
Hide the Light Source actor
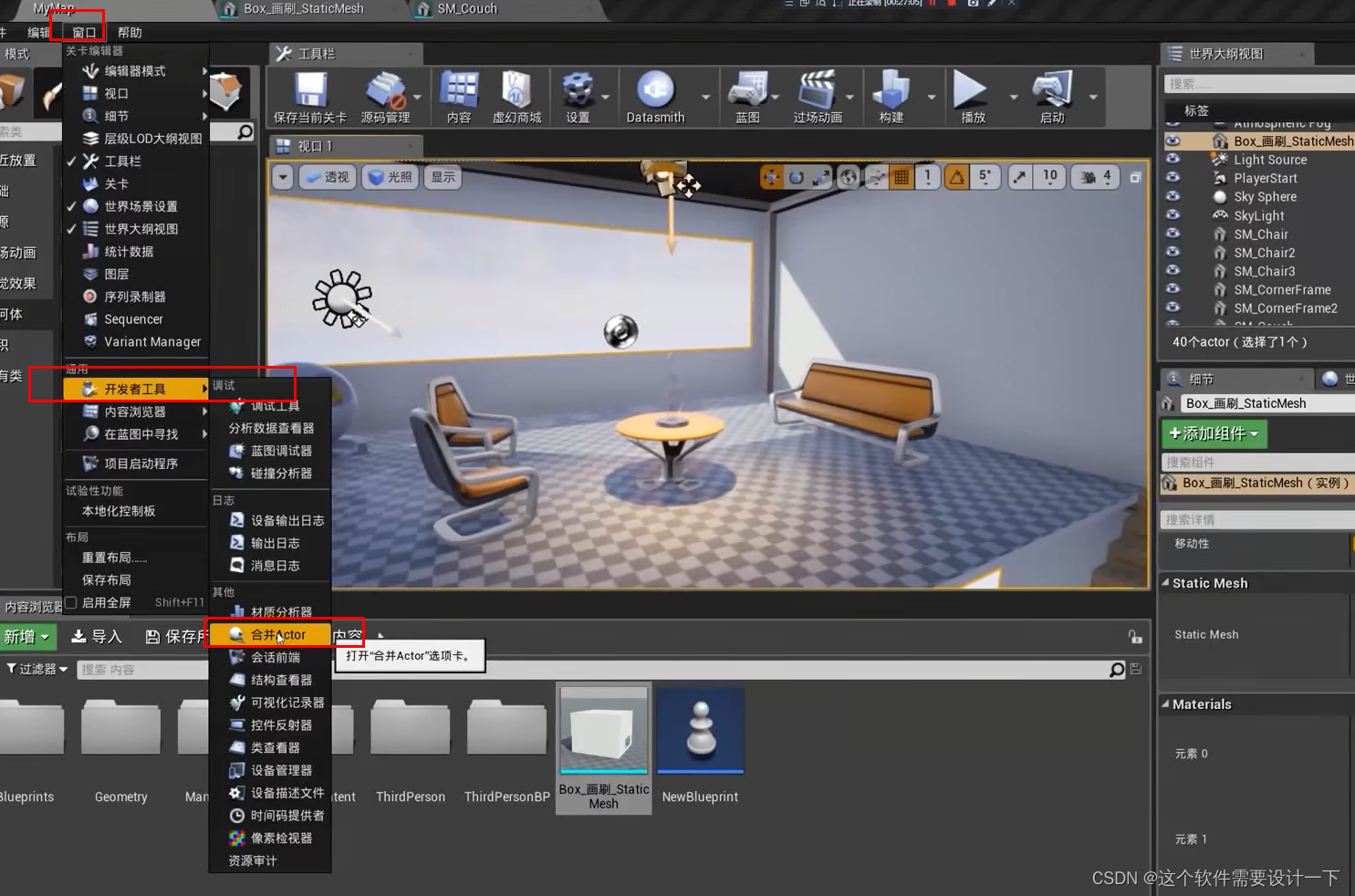(1174, 160)
